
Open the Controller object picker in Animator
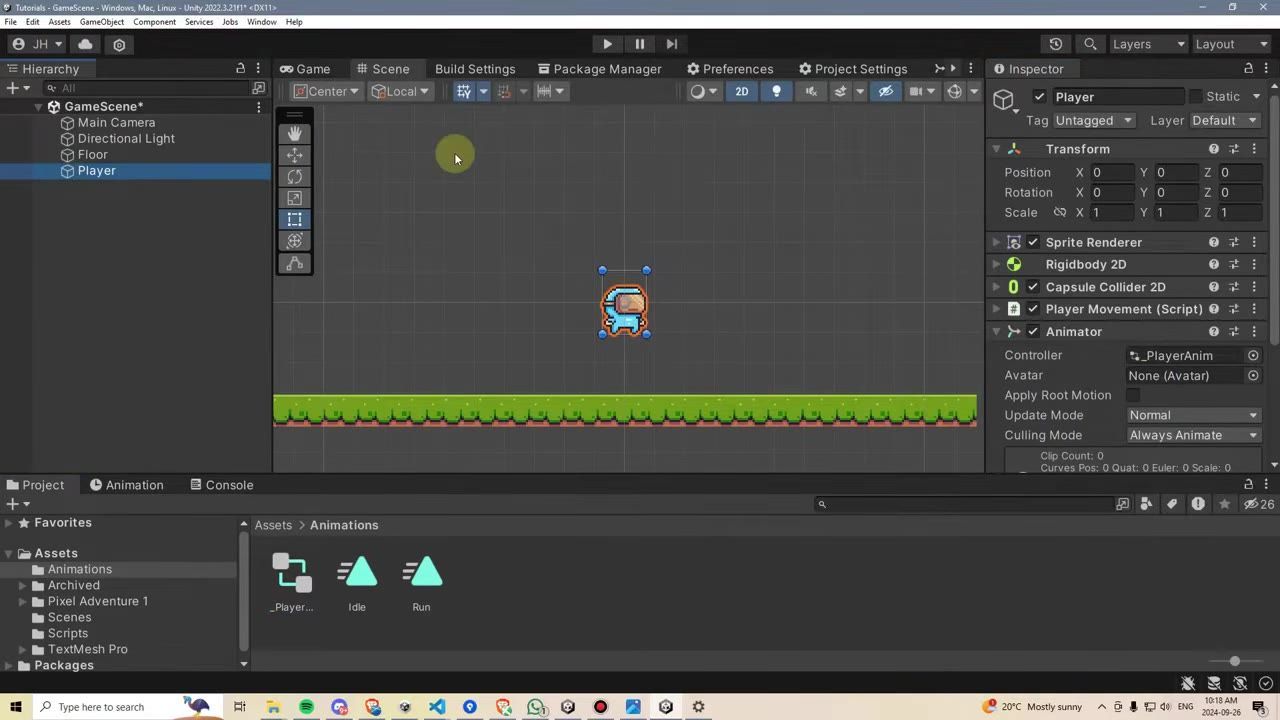coord(1253,355)
